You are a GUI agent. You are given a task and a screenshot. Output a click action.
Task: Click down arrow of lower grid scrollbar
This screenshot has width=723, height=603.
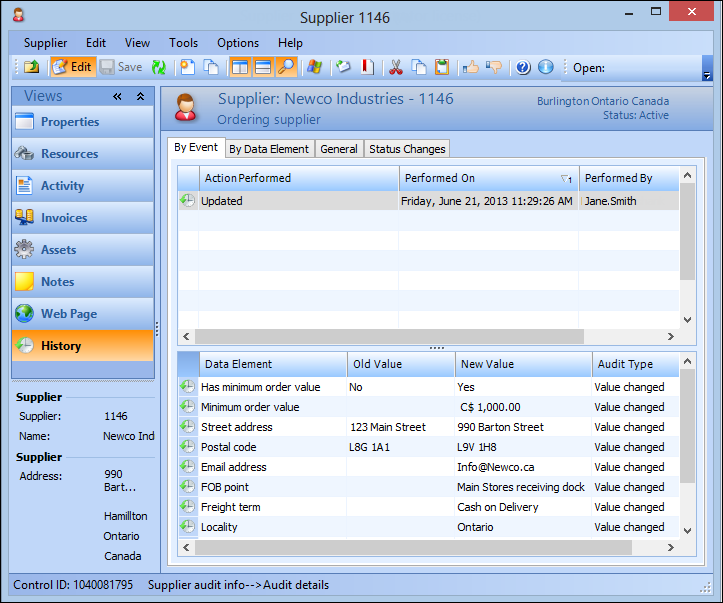pyautogui.click(x=686, y=530)
